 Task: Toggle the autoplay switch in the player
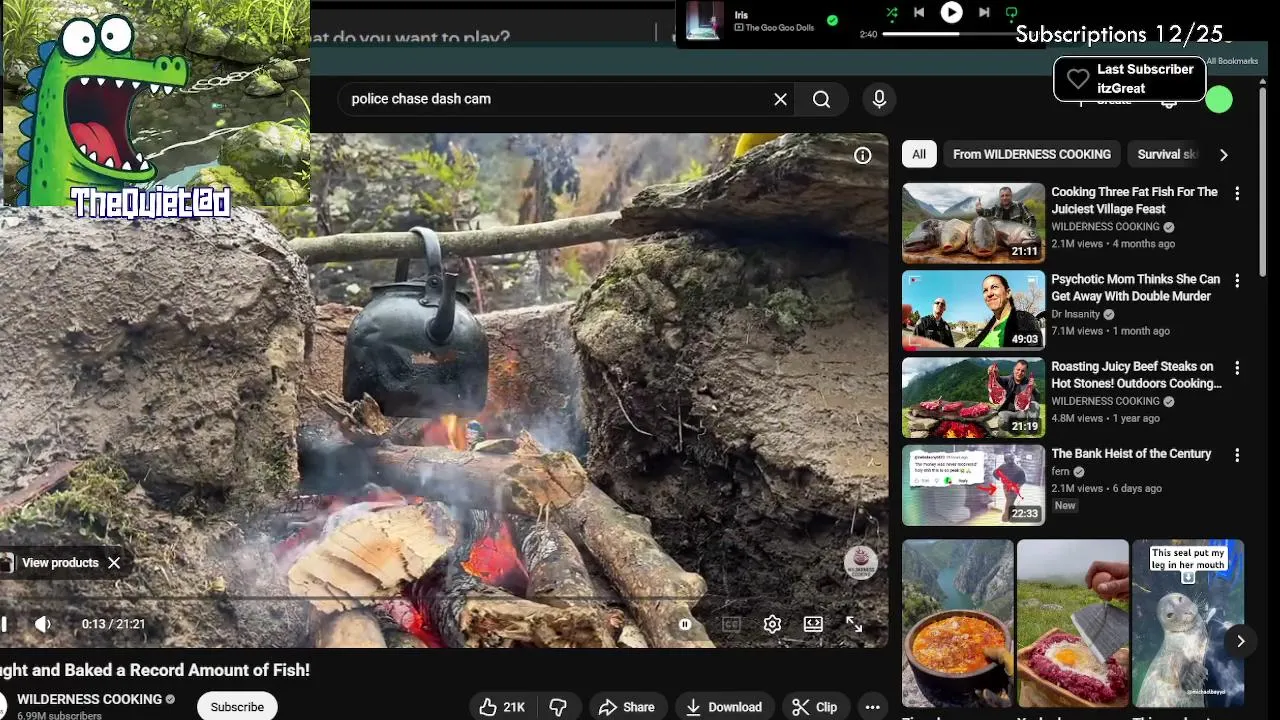[685, 624]
